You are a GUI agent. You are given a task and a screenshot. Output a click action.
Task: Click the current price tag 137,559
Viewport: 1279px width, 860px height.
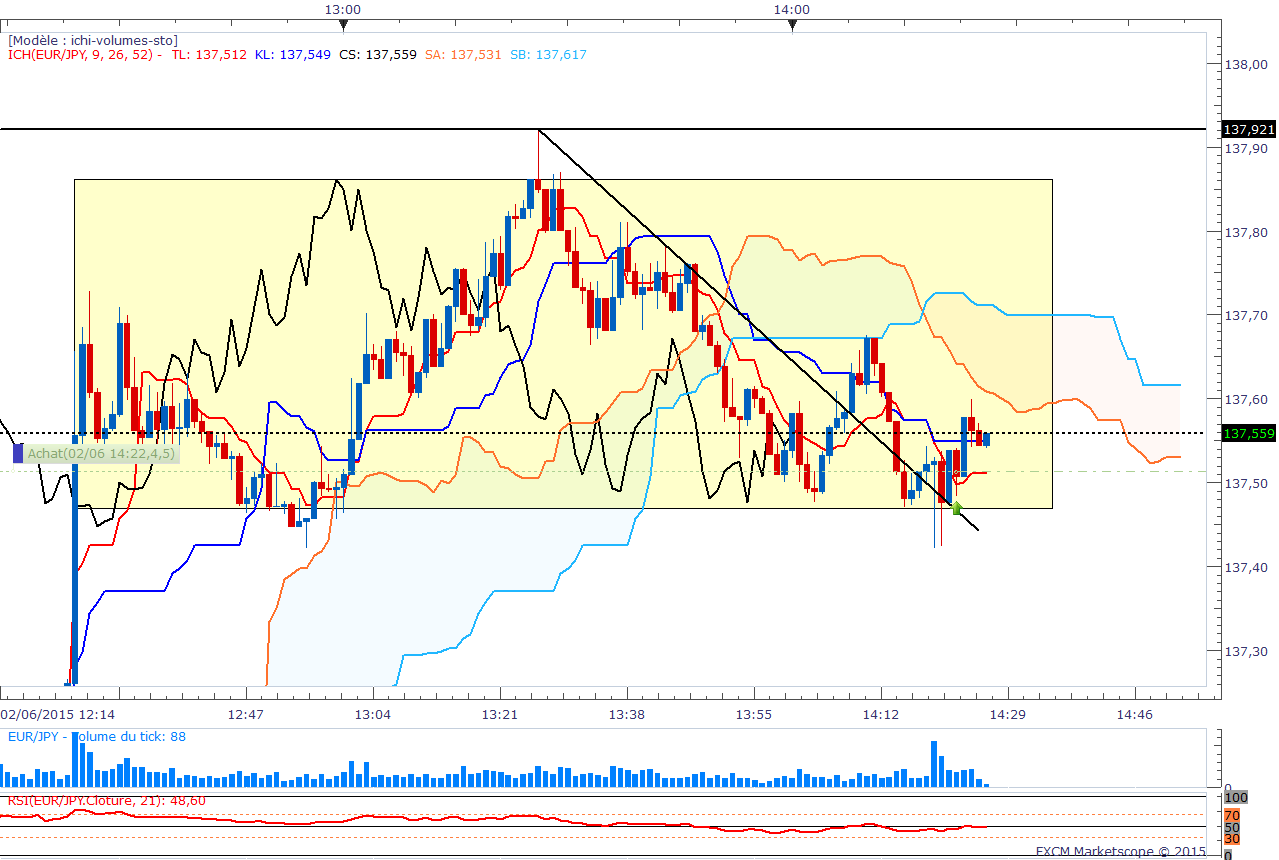[1248, 434]
